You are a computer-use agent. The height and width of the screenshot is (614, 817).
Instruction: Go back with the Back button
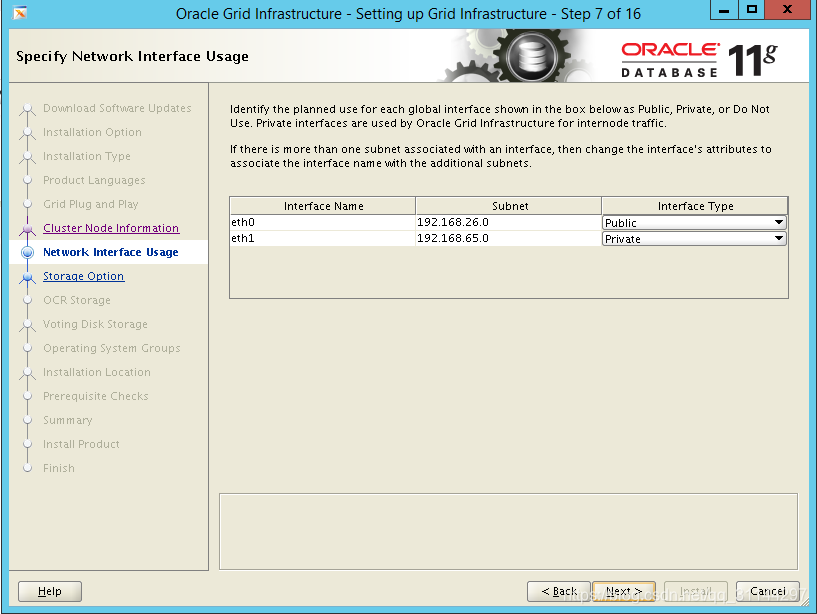pos(559,592)
